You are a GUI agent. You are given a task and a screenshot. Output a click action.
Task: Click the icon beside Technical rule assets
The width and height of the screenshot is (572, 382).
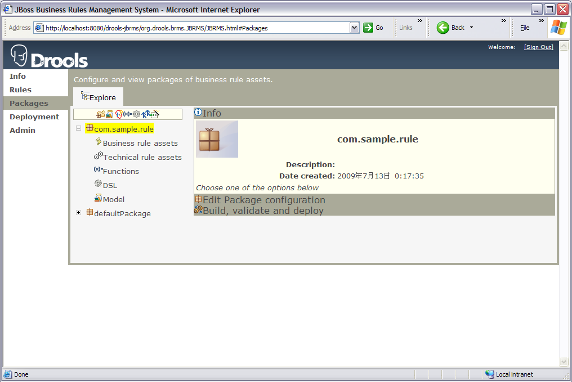[98, 156]
